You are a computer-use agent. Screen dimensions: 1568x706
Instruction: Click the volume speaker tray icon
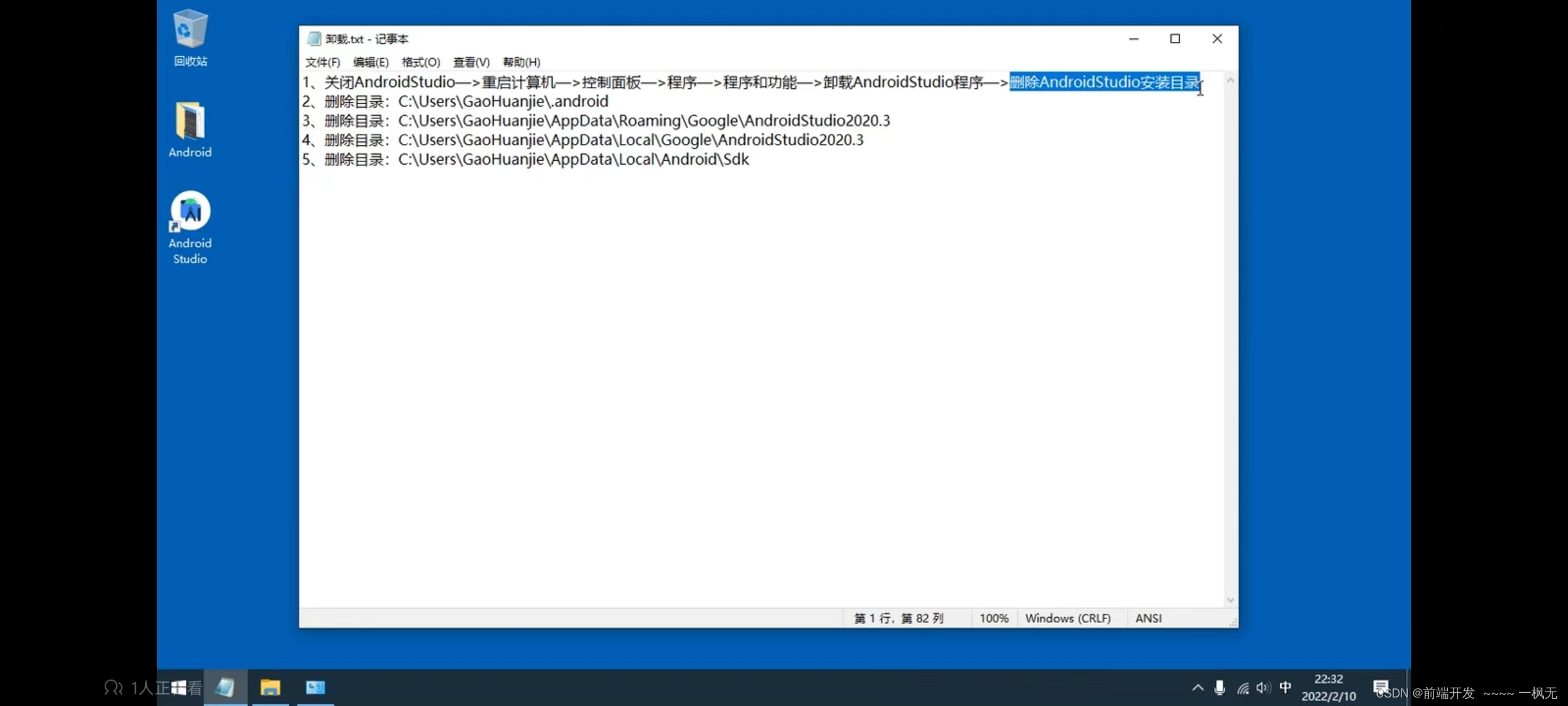tap(1263, 688)
